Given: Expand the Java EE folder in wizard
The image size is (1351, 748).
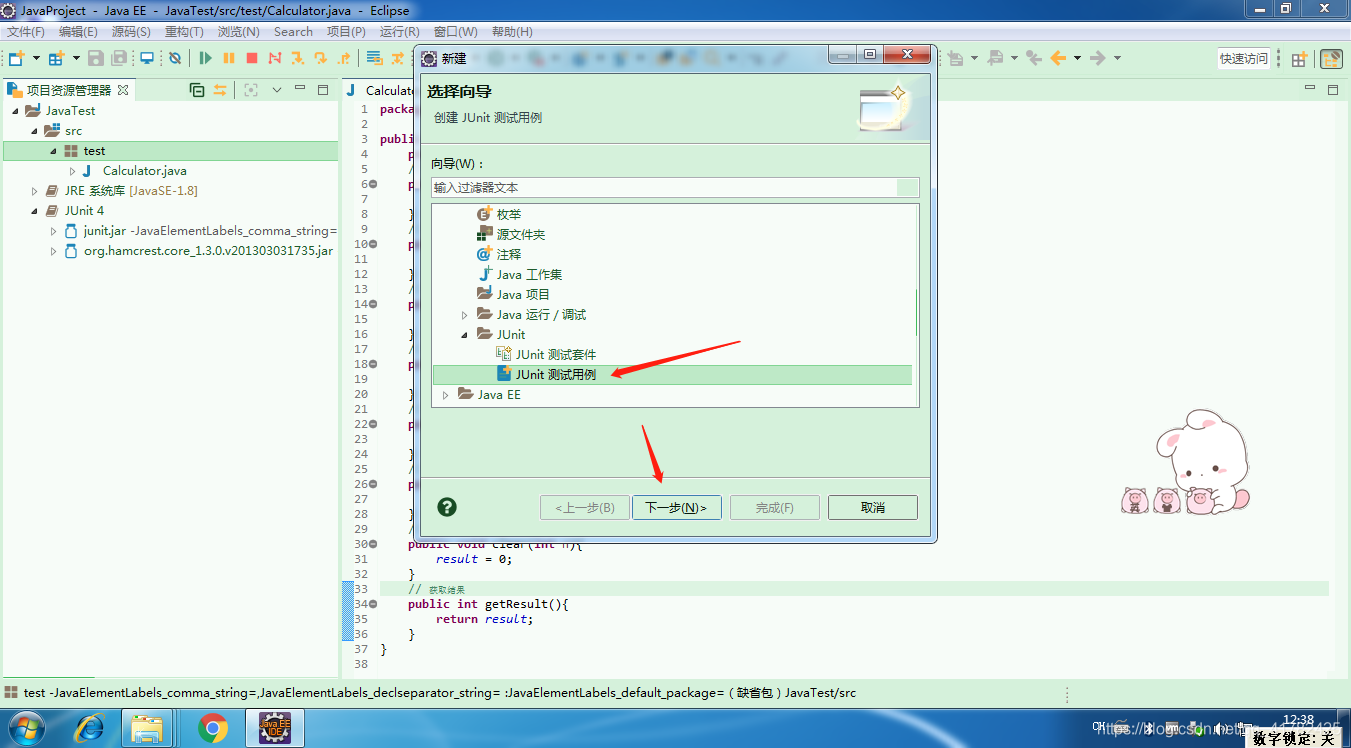Looking at the screenshot, I should 445,395.
